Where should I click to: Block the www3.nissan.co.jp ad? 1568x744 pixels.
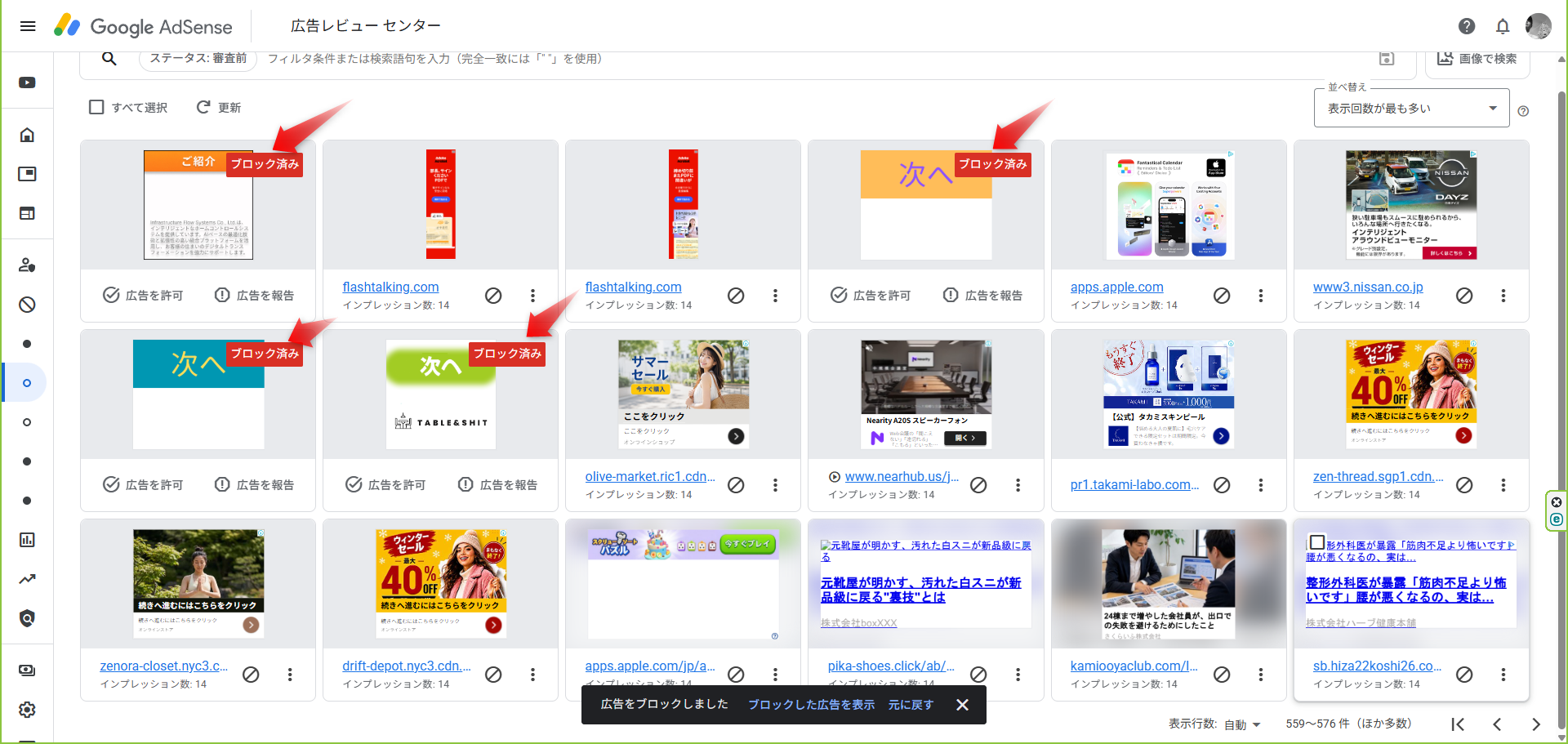(1464, 296)
